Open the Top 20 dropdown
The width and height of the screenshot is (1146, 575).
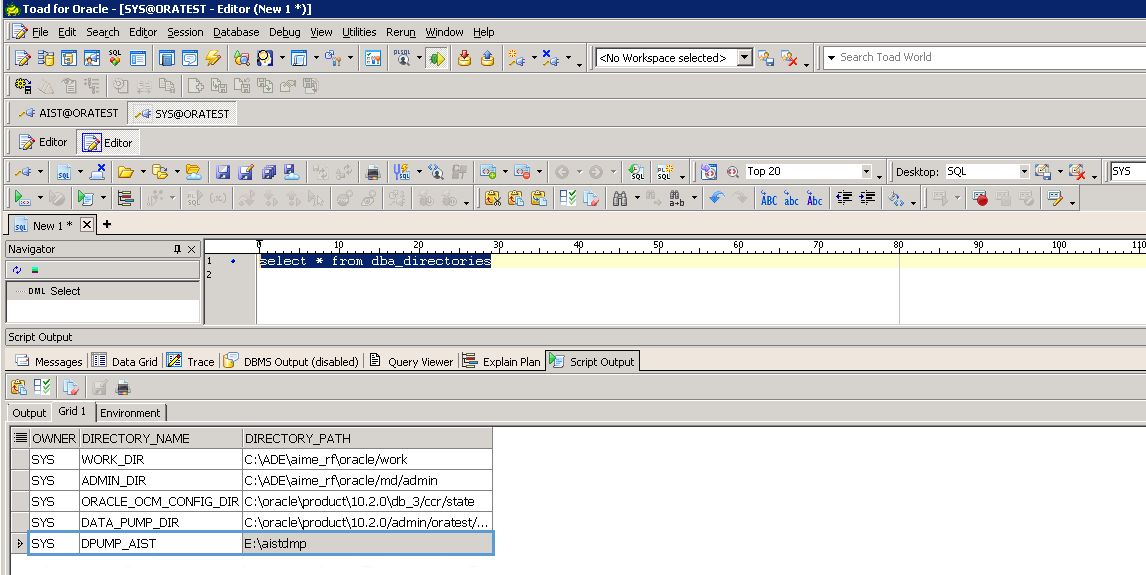[866, 172]
